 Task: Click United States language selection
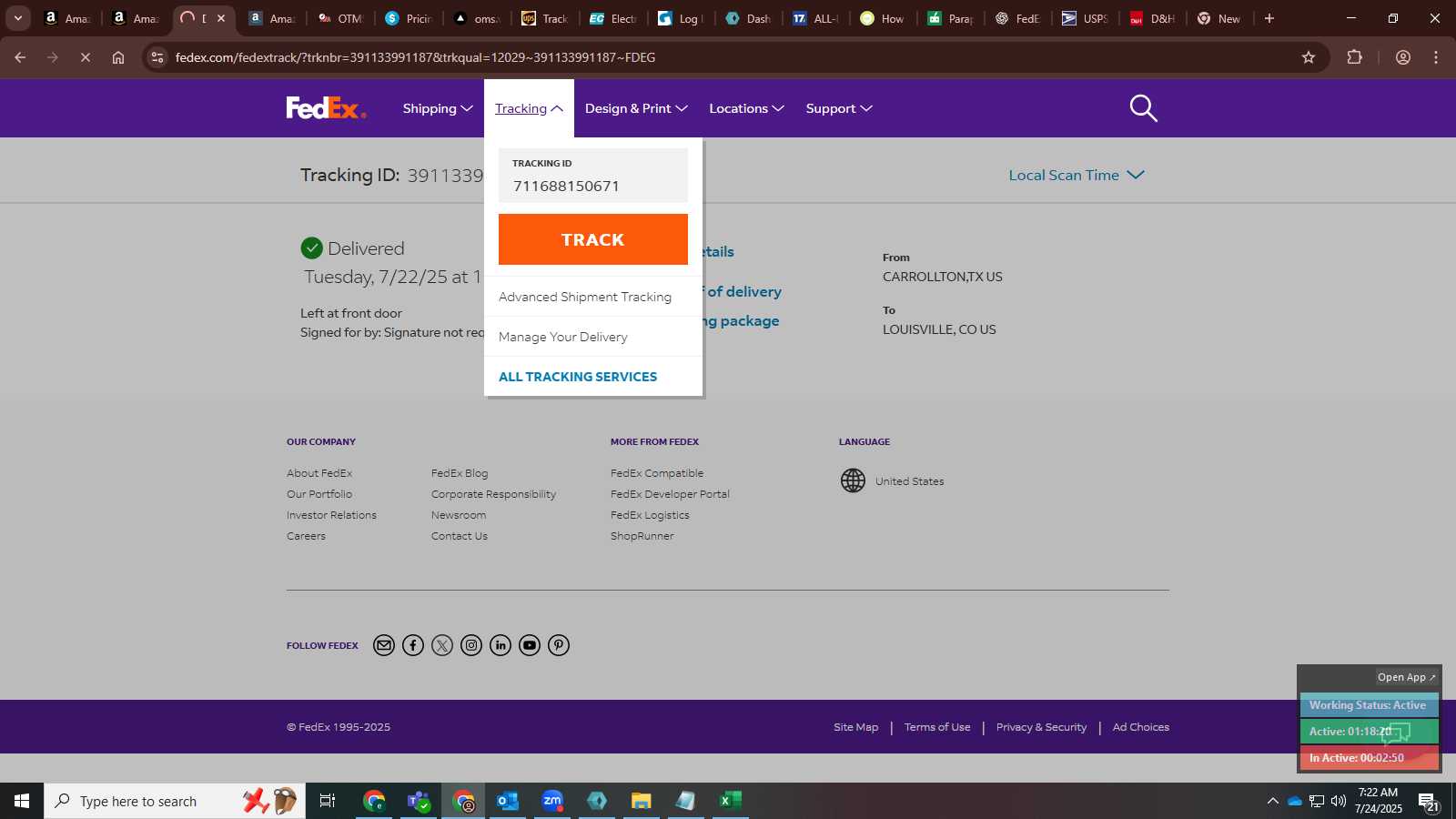909,481
